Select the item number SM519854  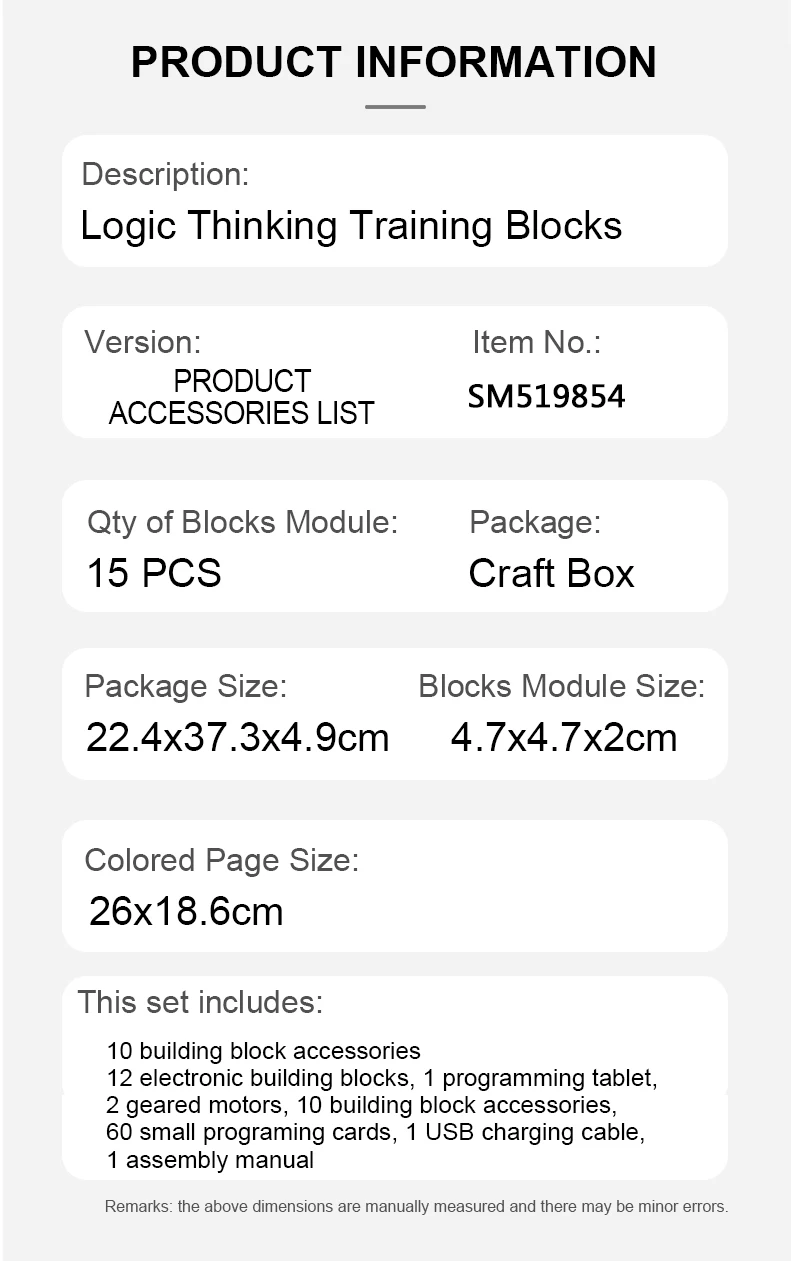[546, 397]
